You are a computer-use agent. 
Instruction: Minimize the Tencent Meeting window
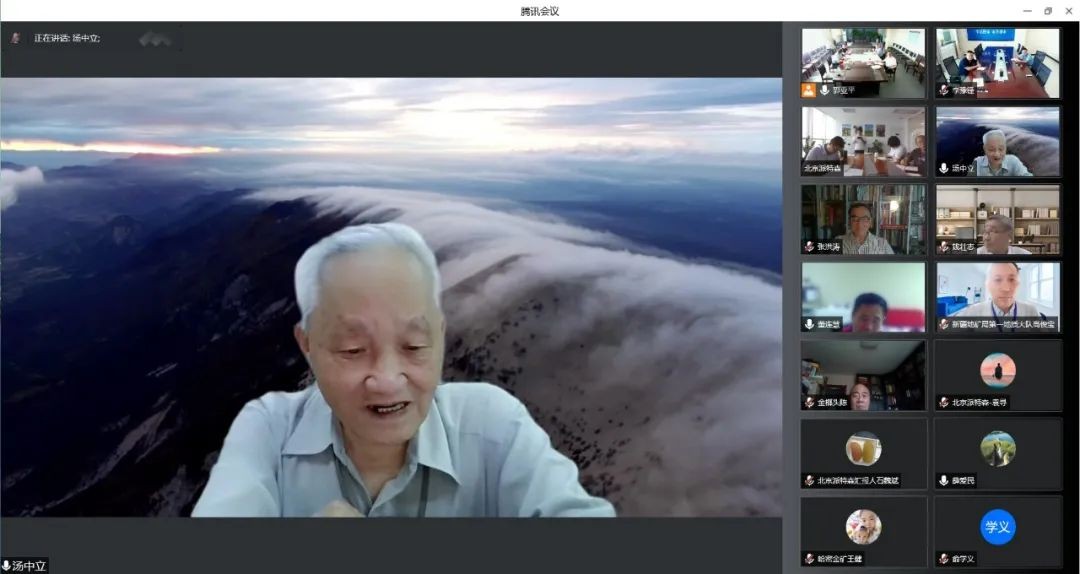pos(1026,11)
